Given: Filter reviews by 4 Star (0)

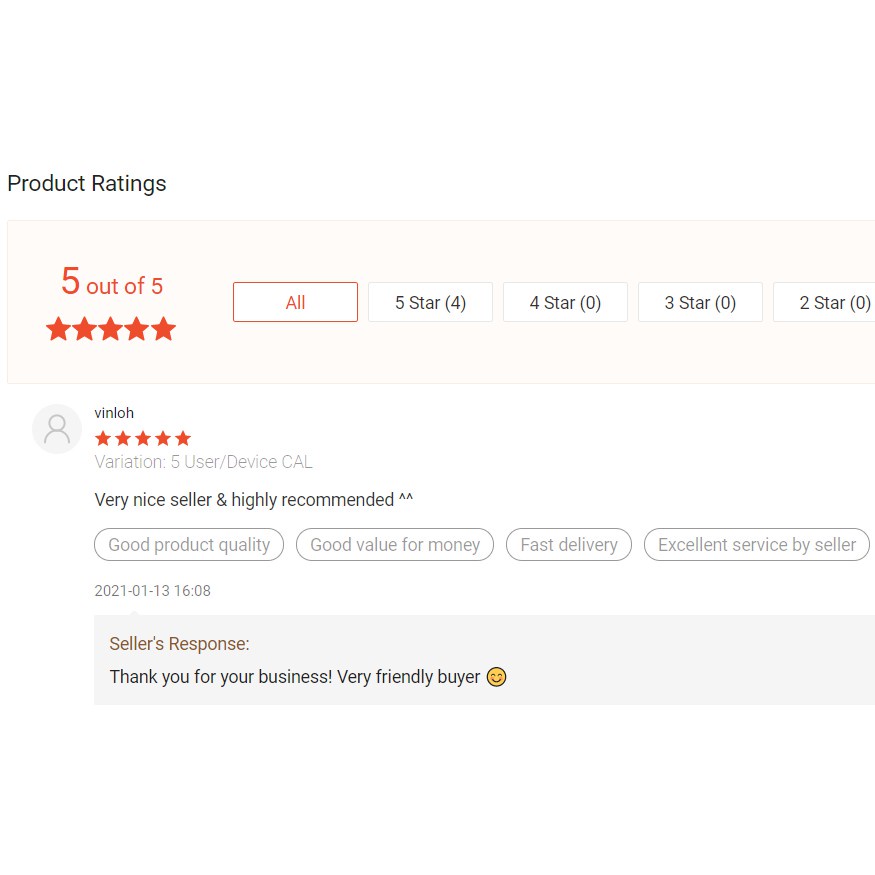Looking at the screenshot, I should coord(565,302).
